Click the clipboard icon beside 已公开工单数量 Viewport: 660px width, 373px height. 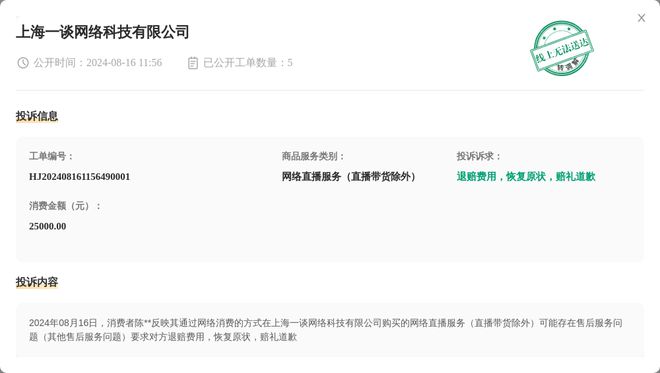193,63
